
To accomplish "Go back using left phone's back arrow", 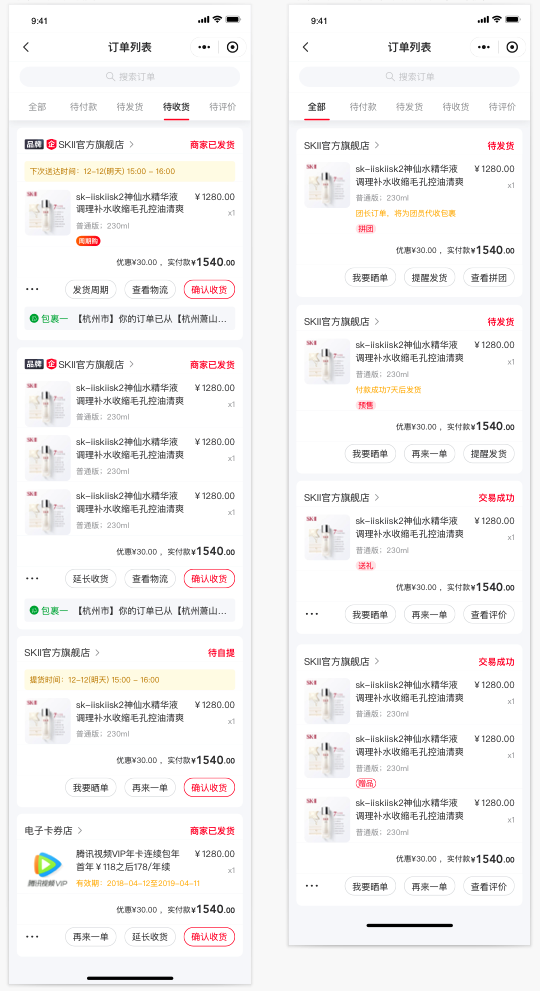I will (26, 47).
